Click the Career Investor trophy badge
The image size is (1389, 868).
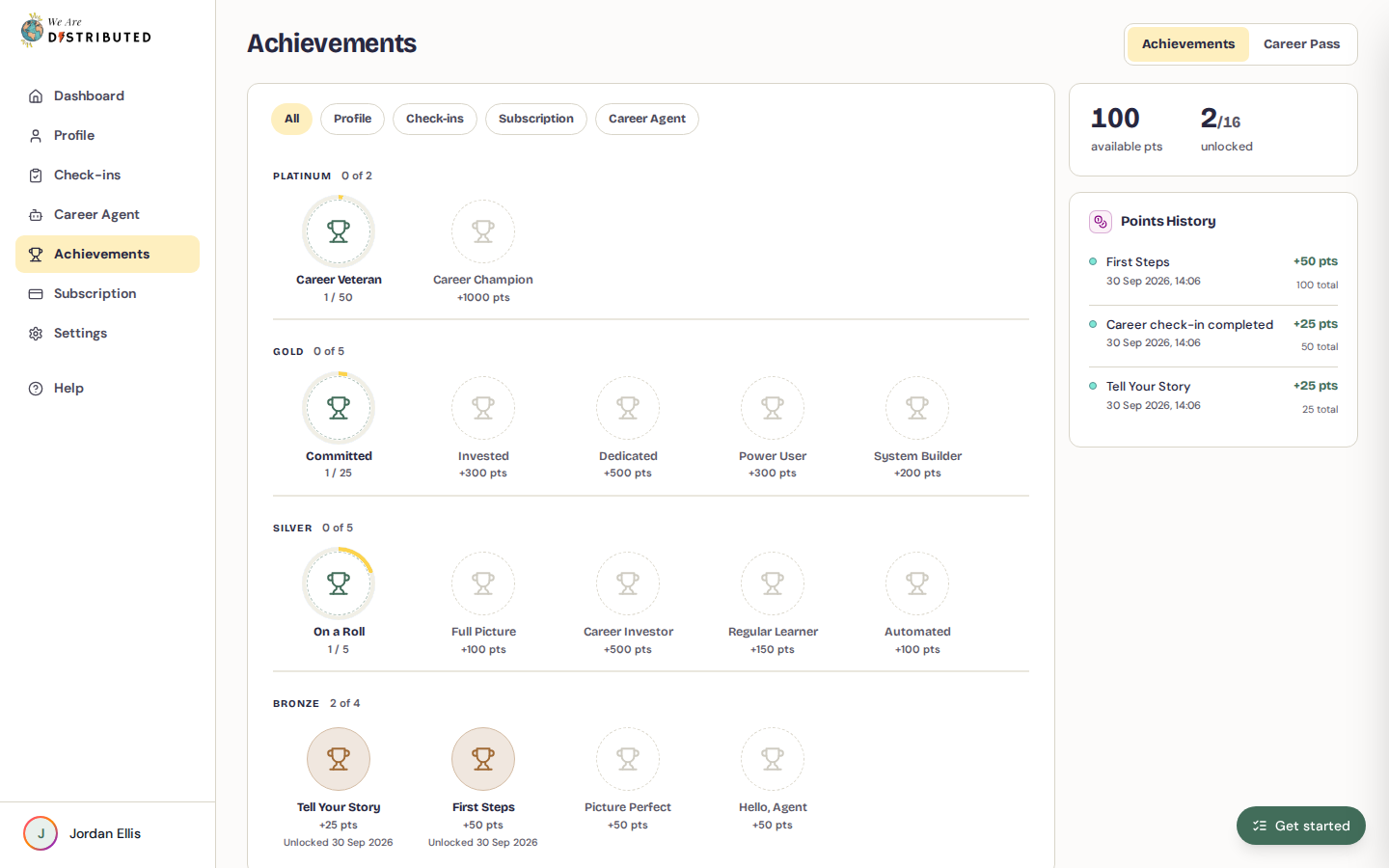coord(628,583)
